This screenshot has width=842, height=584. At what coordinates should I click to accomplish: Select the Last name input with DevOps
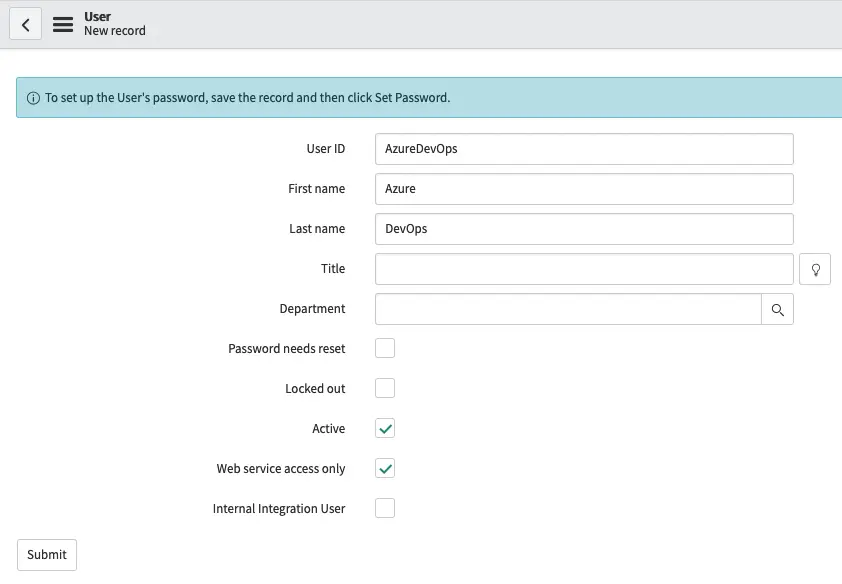click(583, 229)
